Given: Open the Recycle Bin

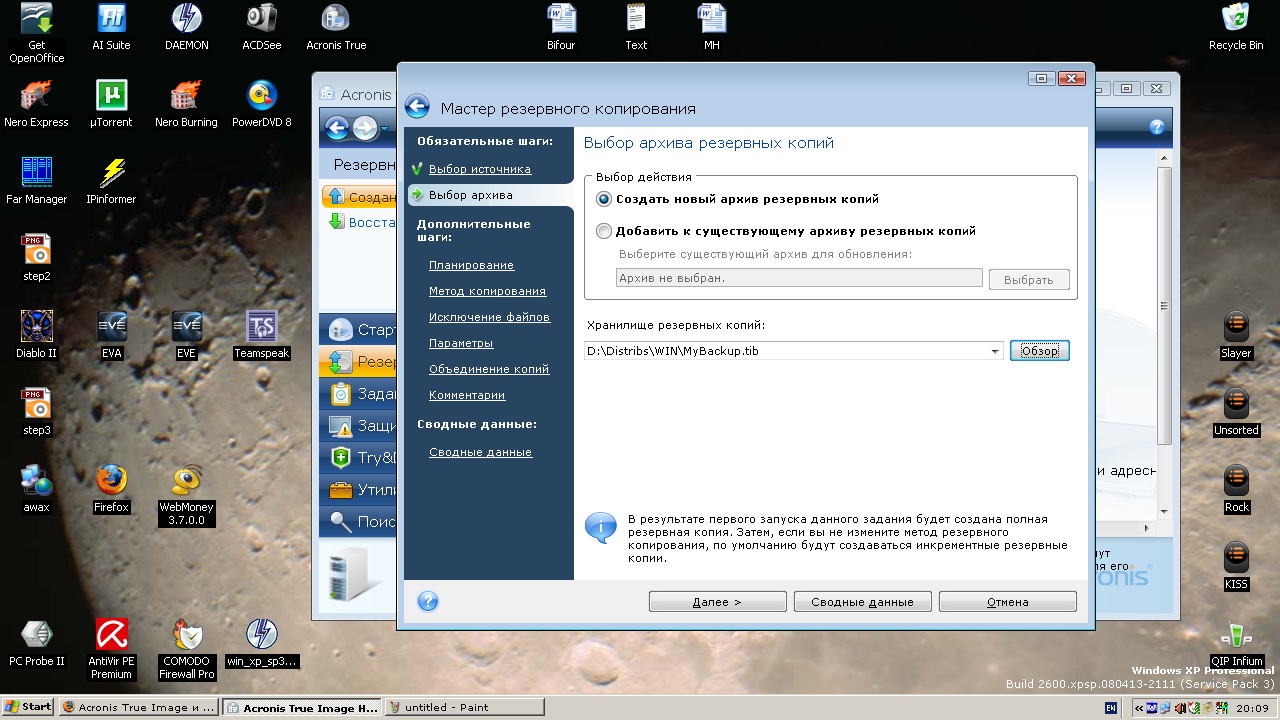Looking at the screenshot, I should point(1235,19).
